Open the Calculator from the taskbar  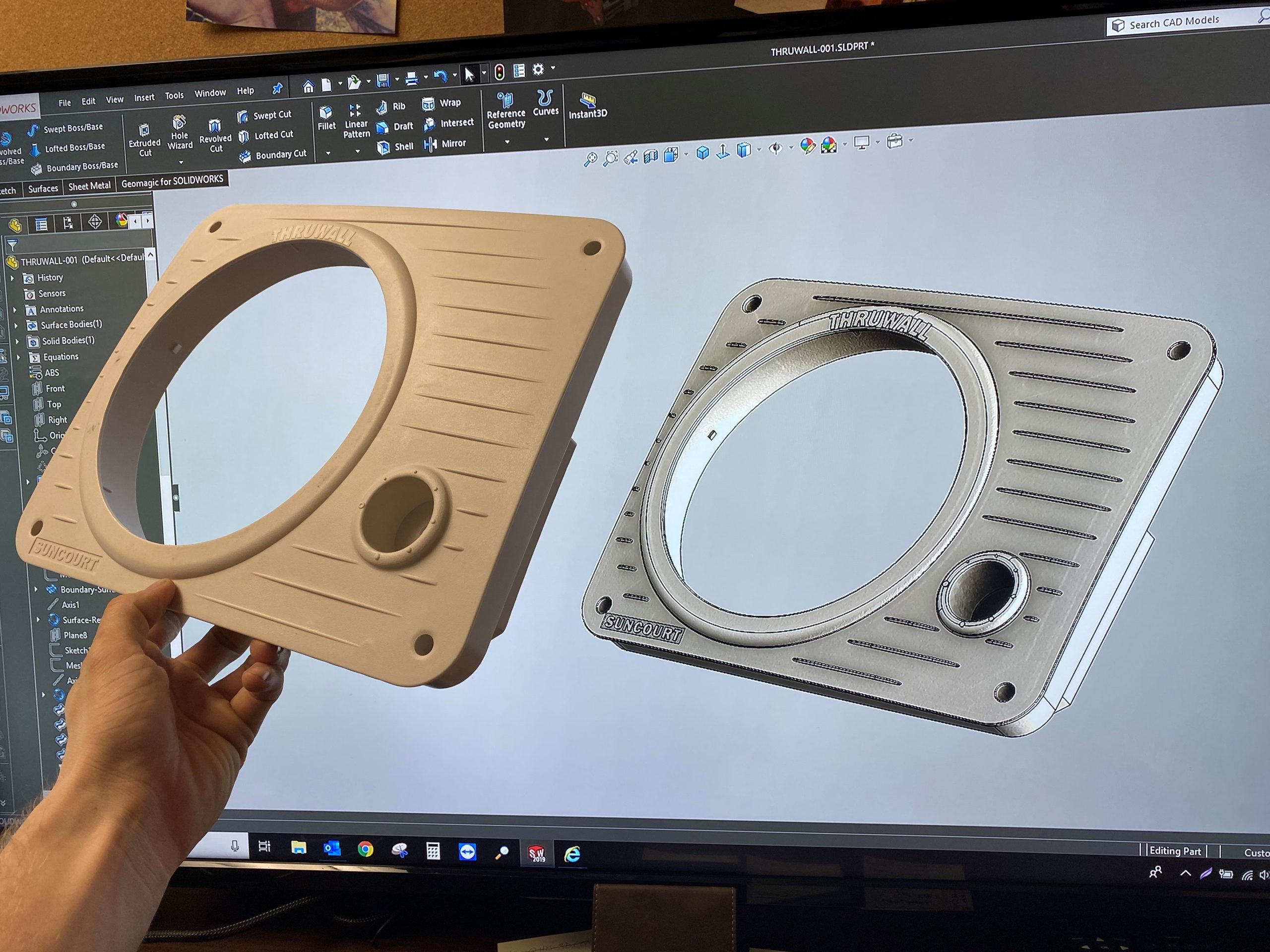433,851
